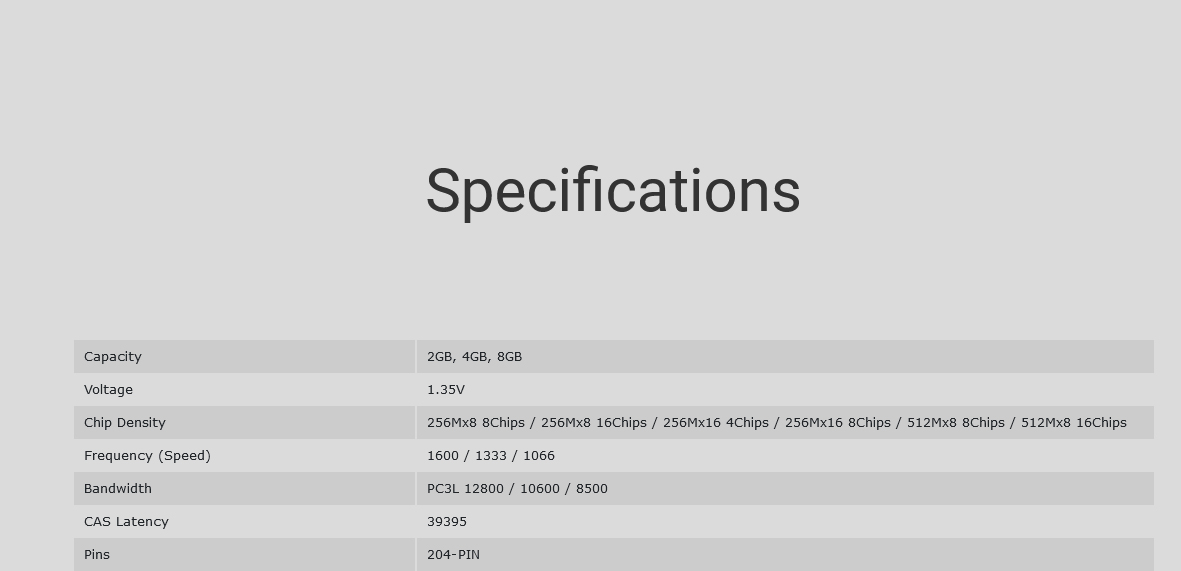
Task: Select the Pins row label
Action: click(x=97, y=554)
